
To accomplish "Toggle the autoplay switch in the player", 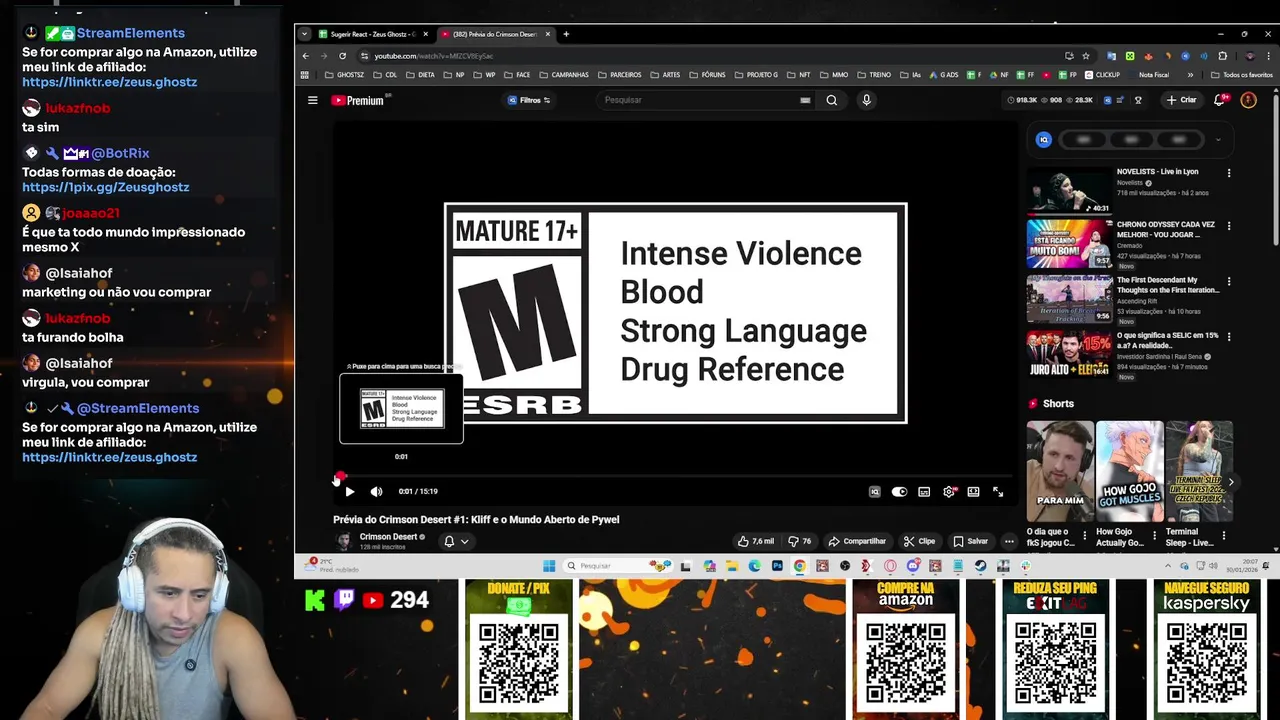I will (x=899, y=491).
